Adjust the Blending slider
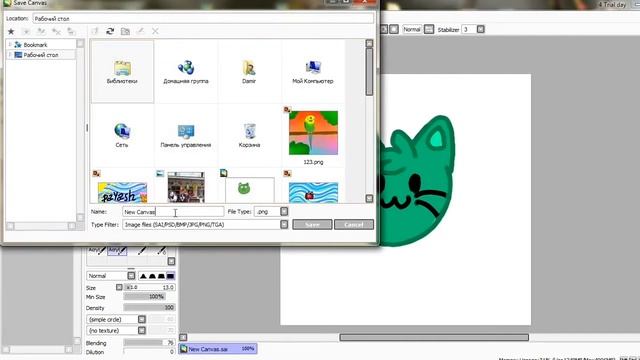 (x=149, y=342)
